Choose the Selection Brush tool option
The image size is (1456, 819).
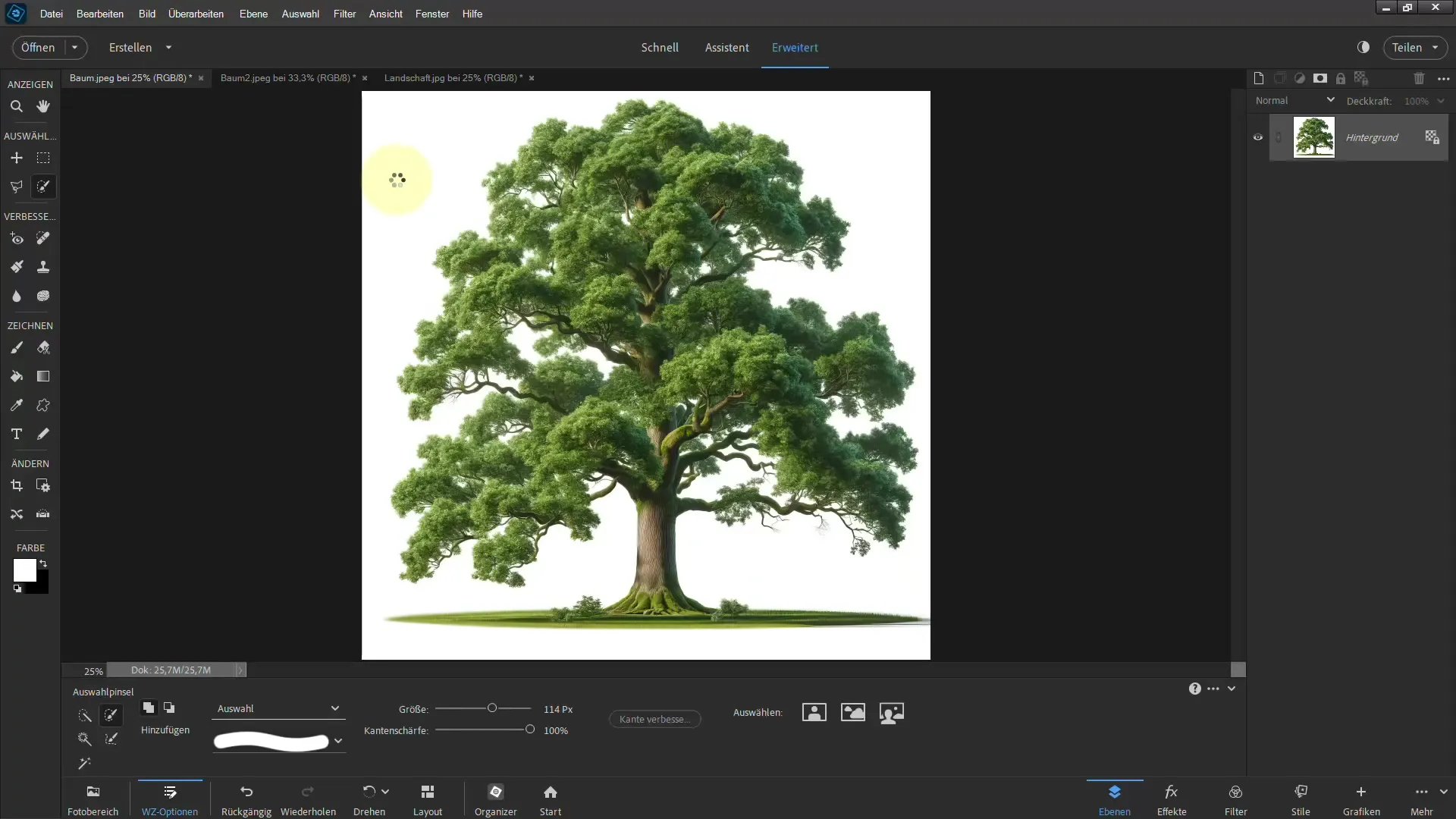[x=111, y=715]
